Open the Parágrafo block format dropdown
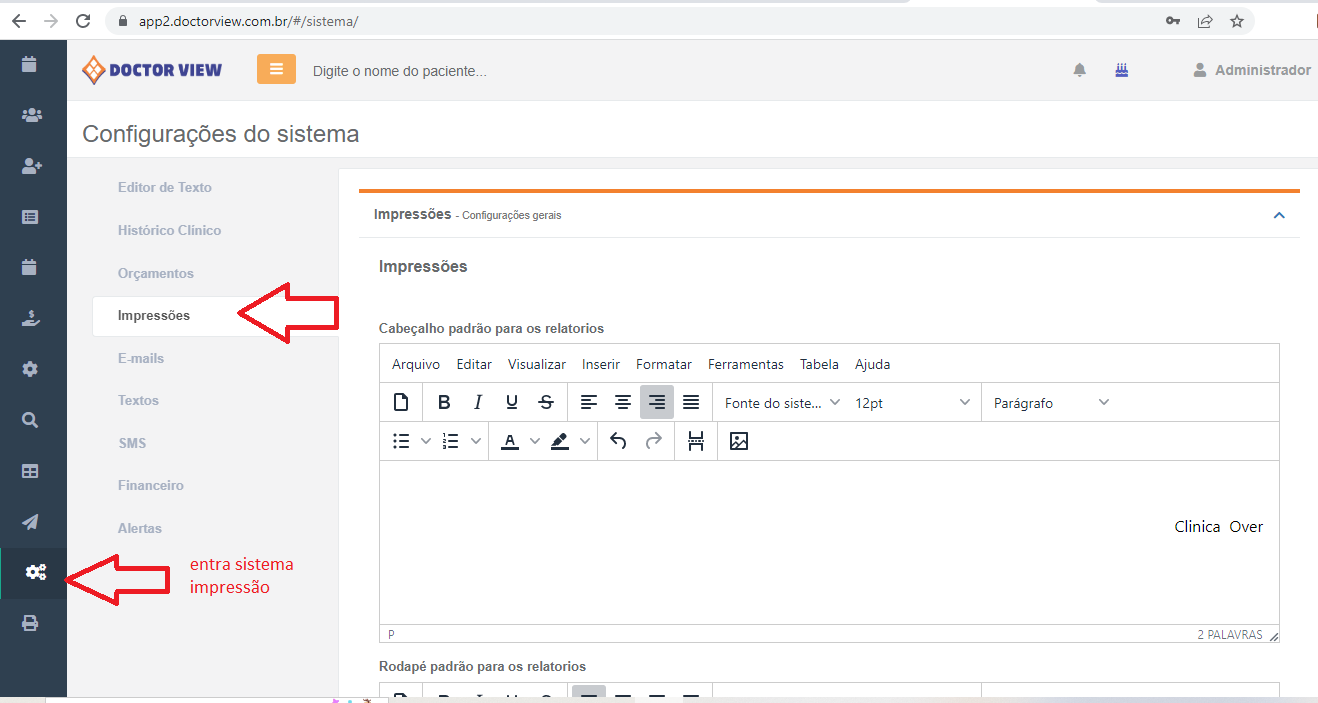The width and height of the screenshot is (1318, 703). [x=1051, y=402]
